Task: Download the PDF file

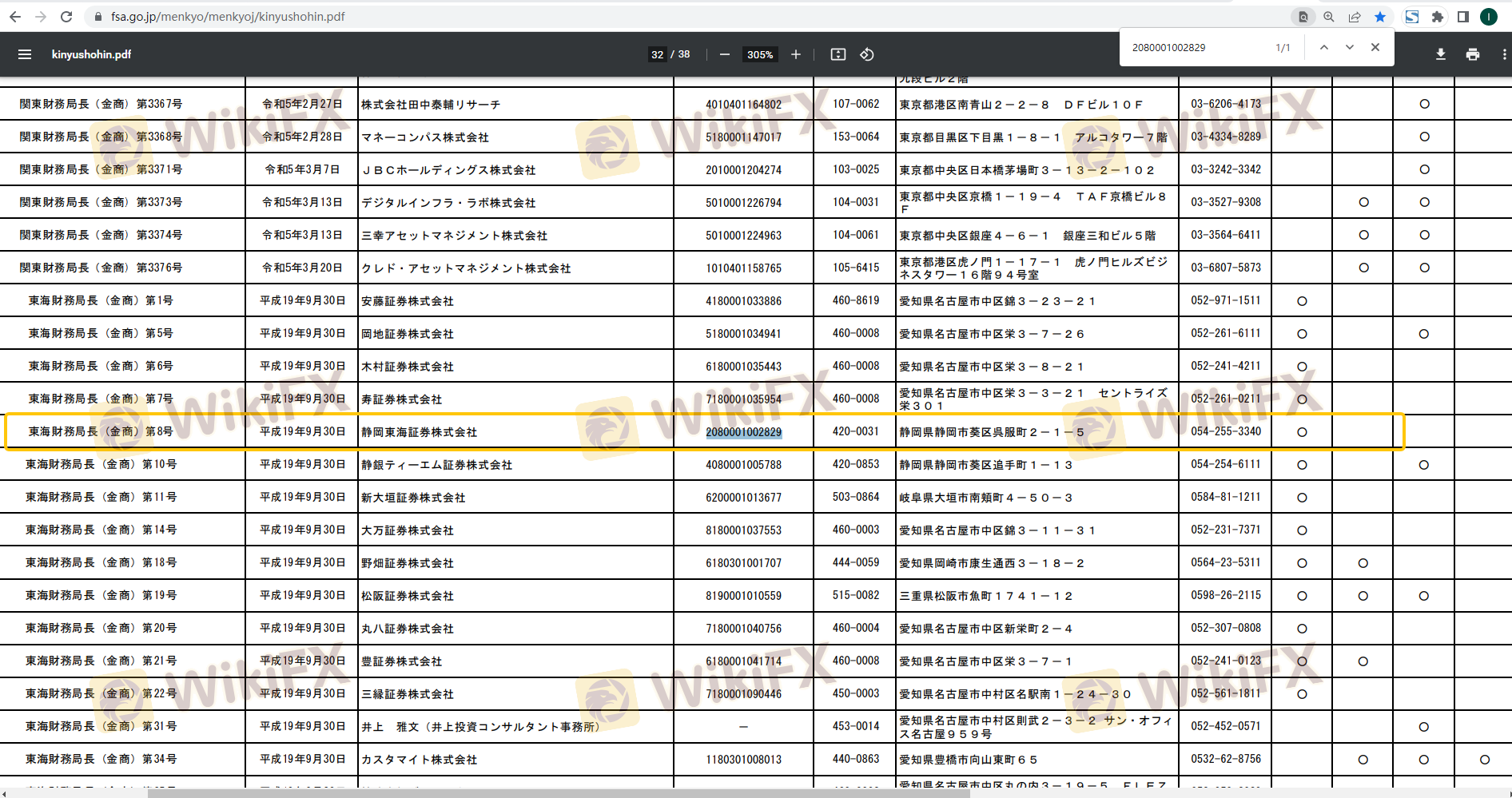Action: [1441, 54]
